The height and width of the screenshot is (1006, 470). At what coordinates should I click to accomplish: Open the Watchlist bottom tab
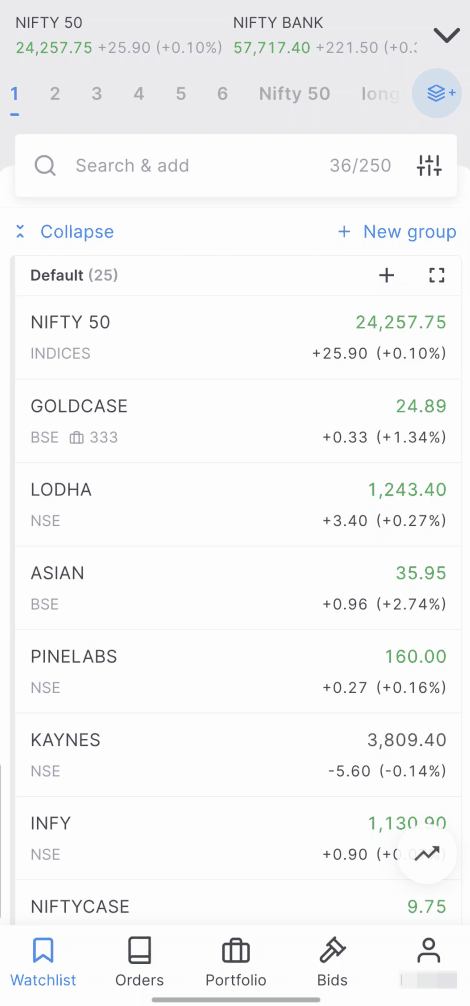[43, 962]
